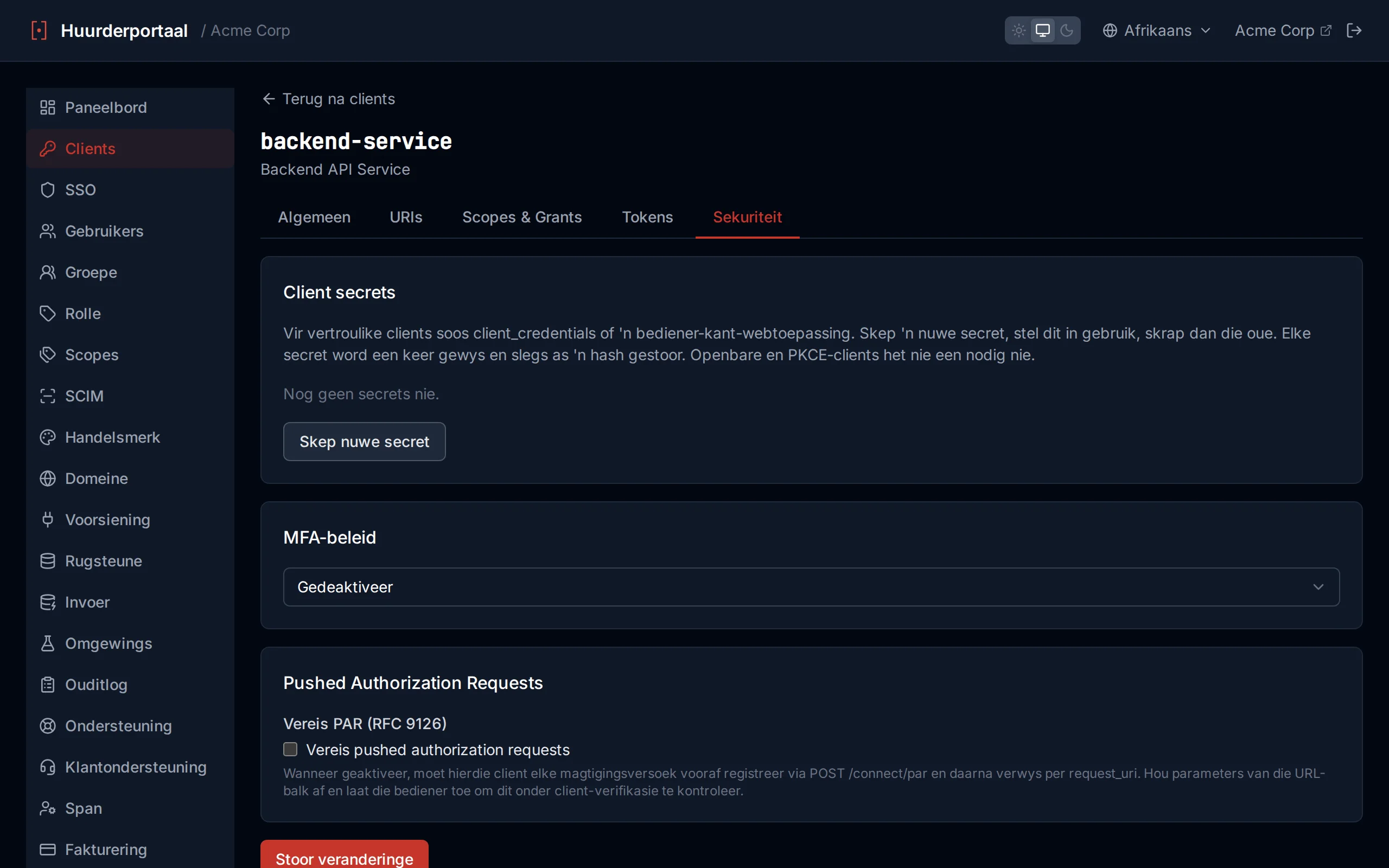
Task: Click the SSO shield icon
Action: coord(48,190)
